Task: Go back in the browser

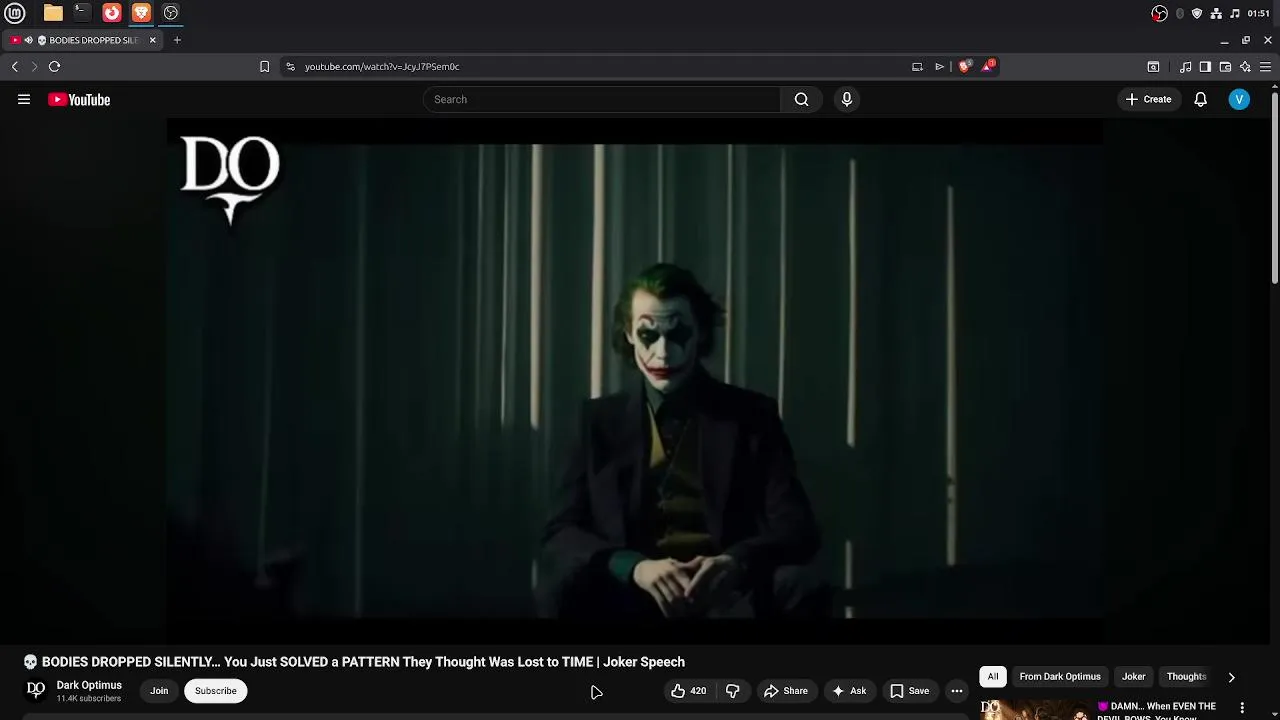Action: (14, 66)
